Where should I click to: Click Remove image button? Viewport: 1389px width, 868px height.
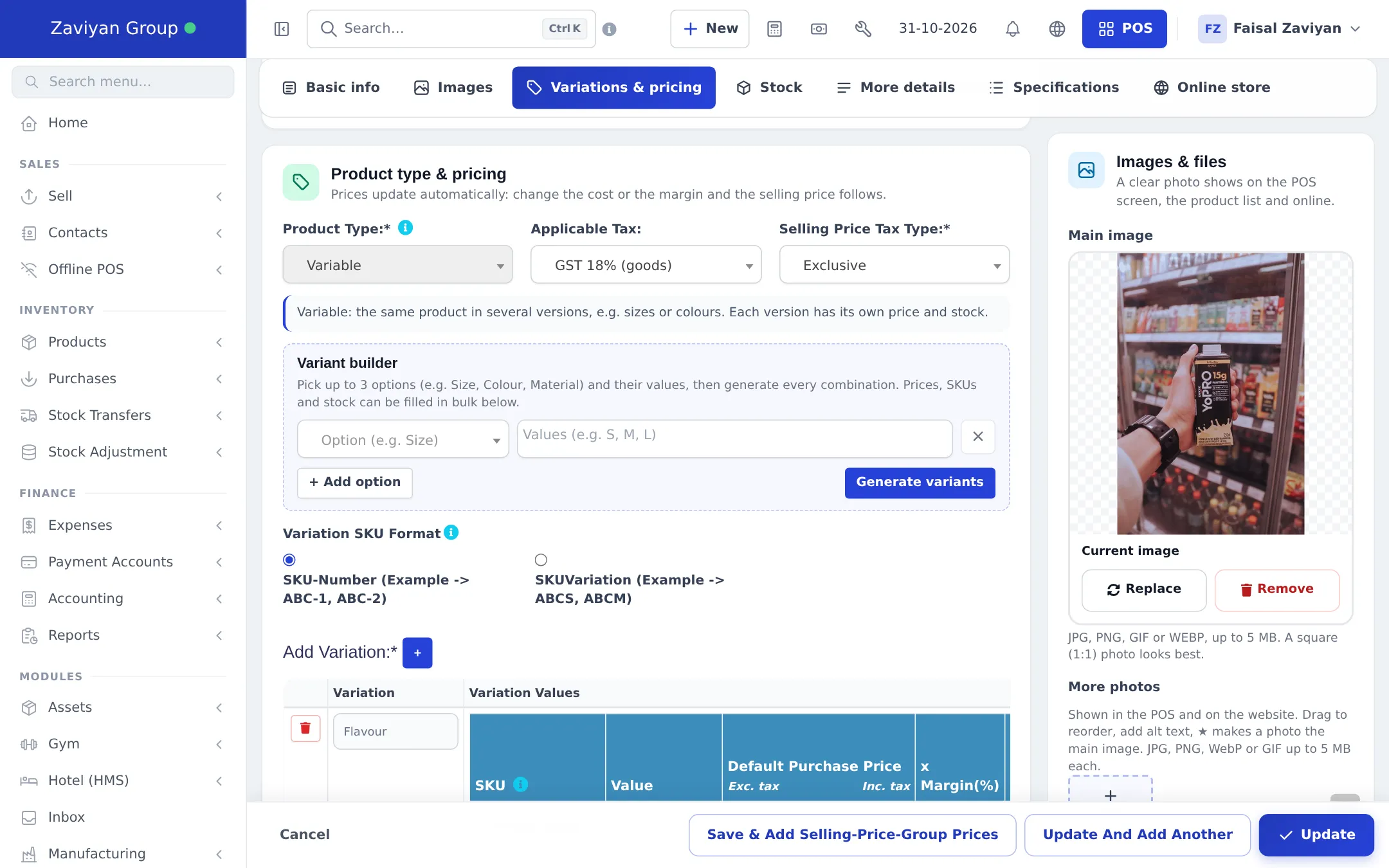click(1277, 590)
